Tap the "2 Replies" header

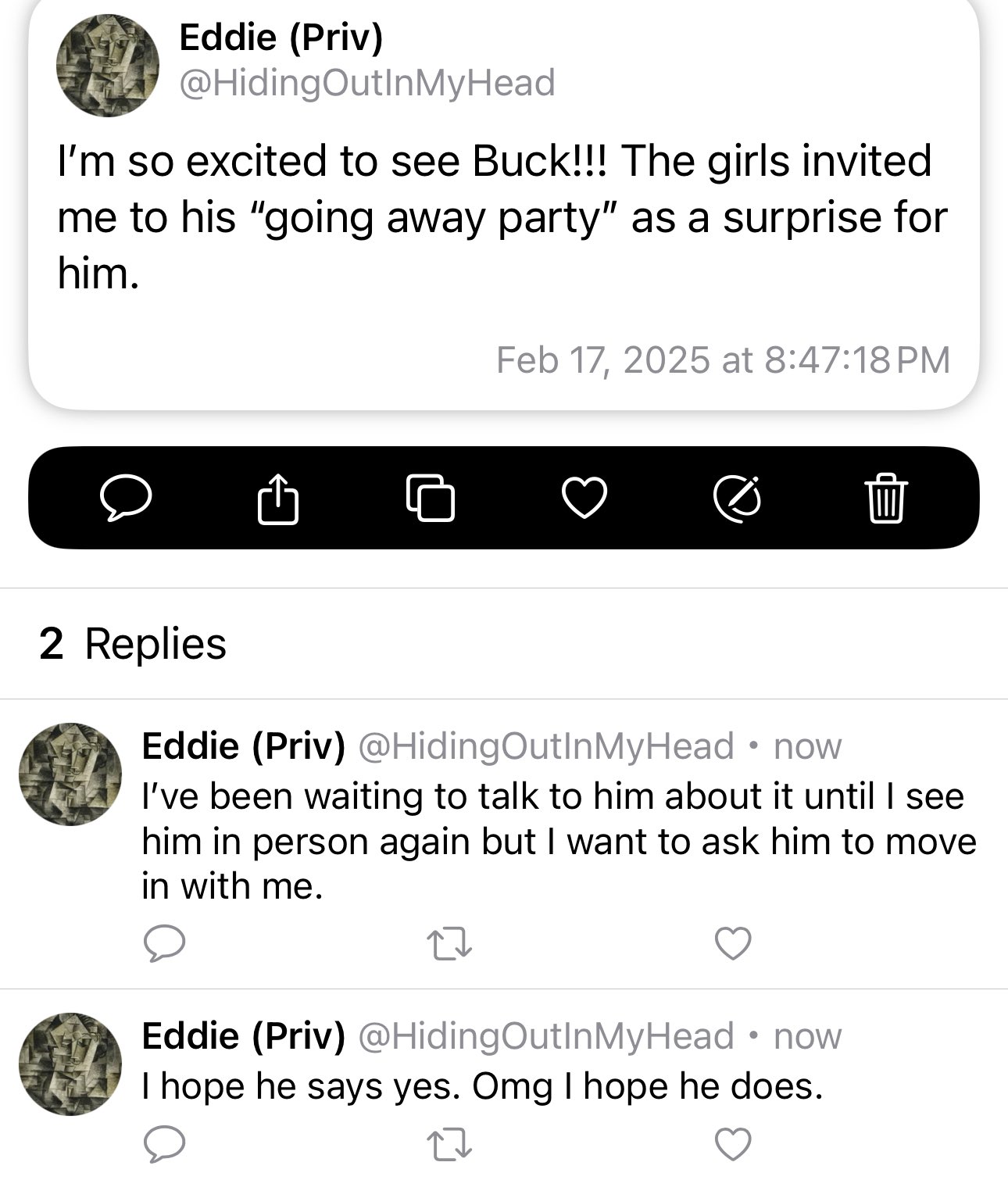pyautogui.click(x=133, y=644)
